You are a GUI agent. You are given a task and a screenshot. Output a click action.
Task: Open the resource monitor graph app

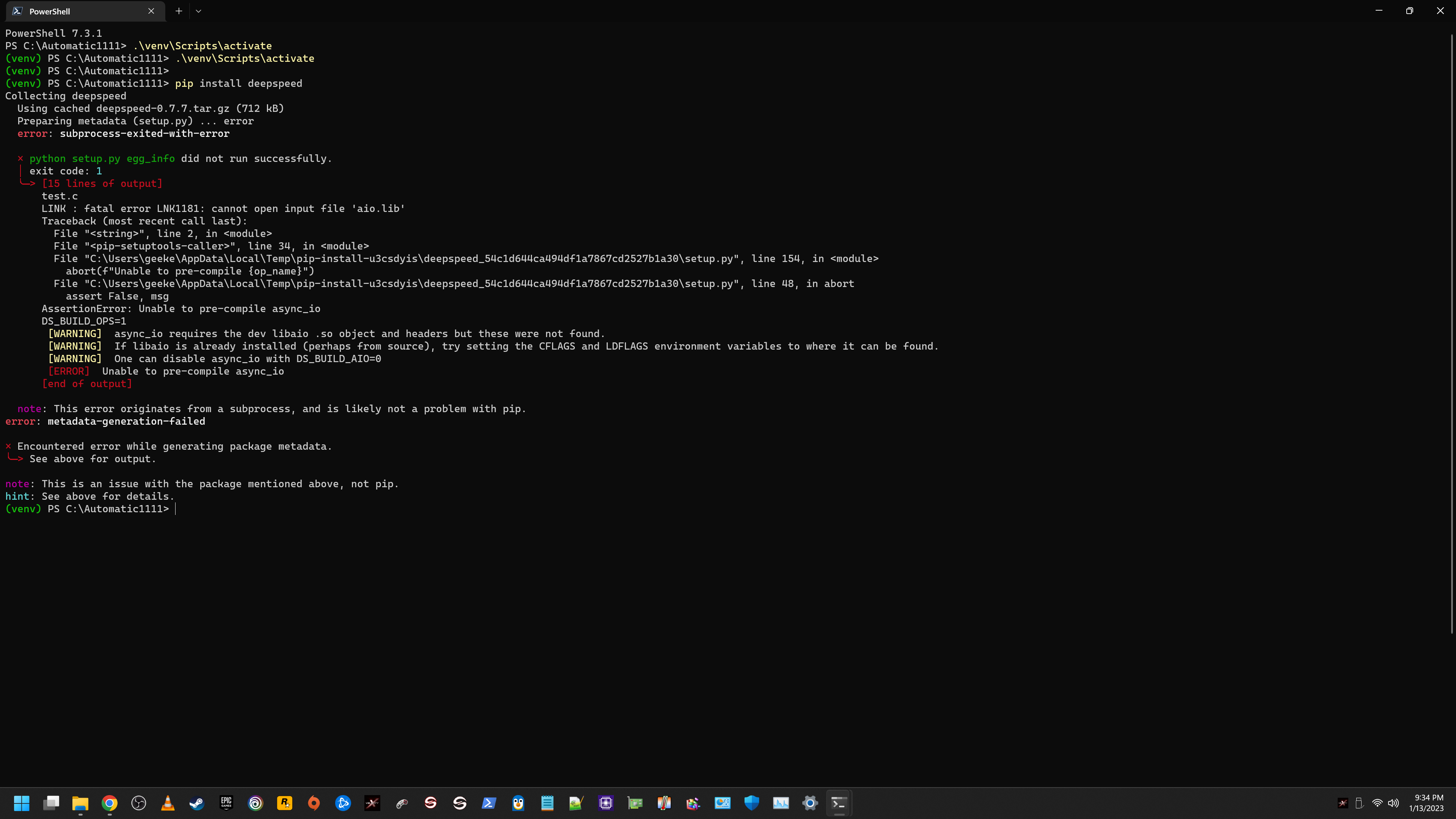[781, 803]
